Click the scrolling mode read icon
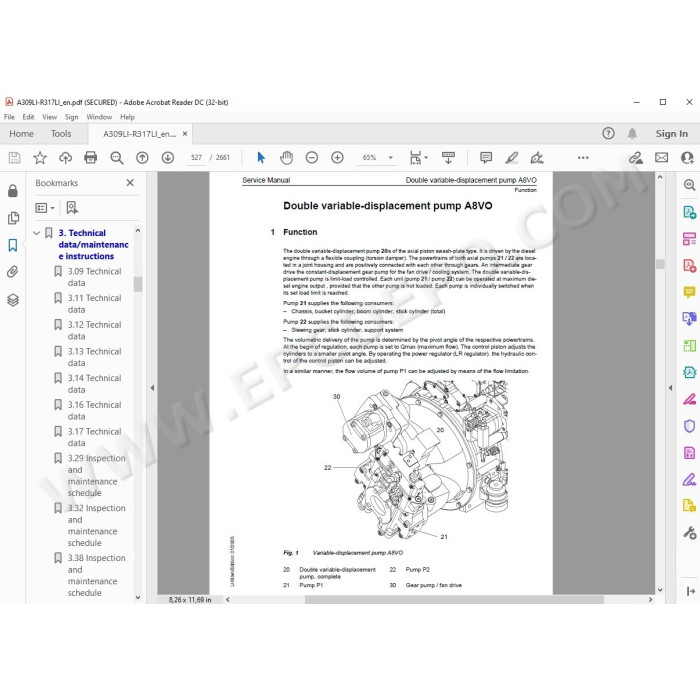 [x=448, y=158]
